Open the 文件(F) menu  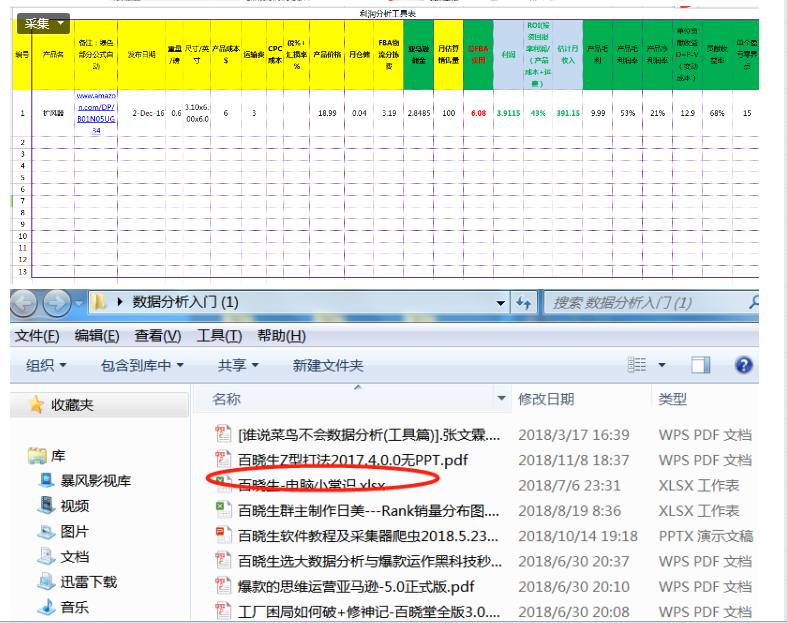click(x=37, y=336)
